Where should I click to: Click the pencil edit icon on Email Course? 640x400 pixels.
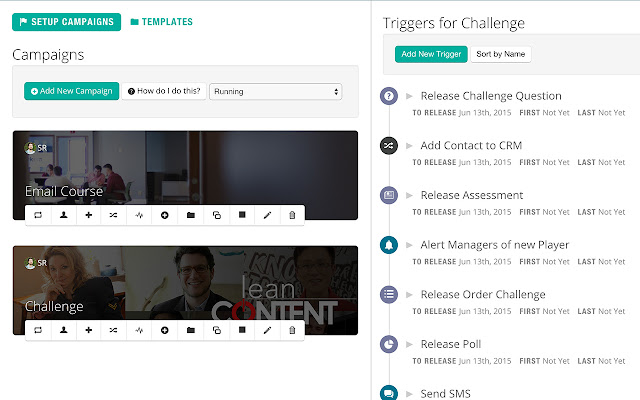(x=267, y=215)
